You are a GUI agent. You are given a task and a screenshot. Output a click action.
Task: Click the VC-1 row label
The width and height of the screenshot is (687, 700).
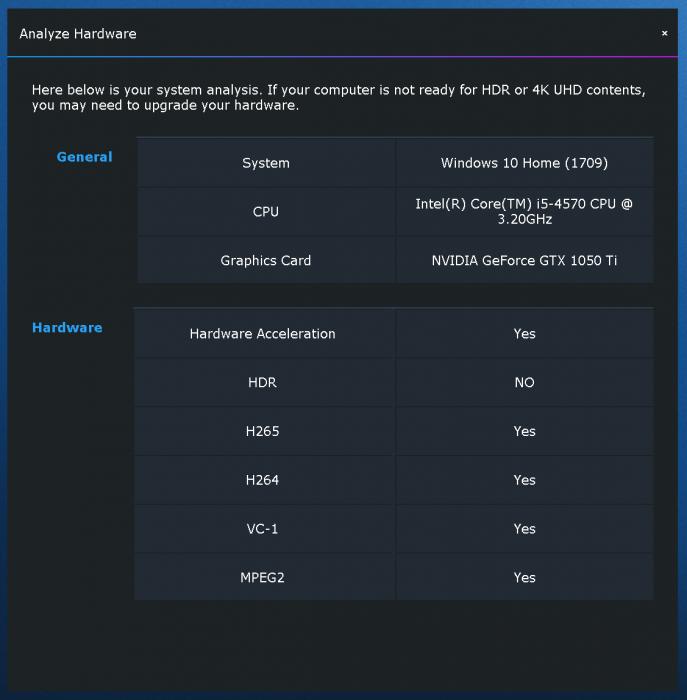[x=262, y=529]
